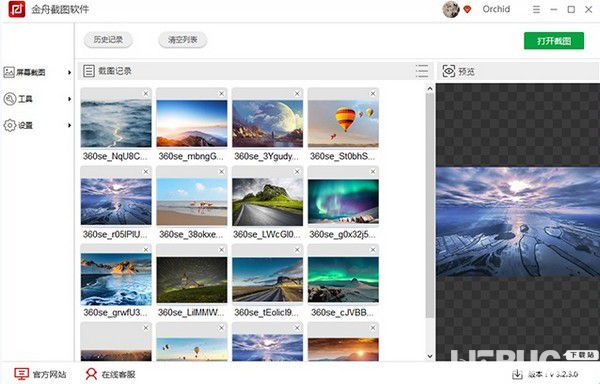Remove thumbnail 360se_LWcGl0 with its X
600x384 pixels.
pos(297,172)
